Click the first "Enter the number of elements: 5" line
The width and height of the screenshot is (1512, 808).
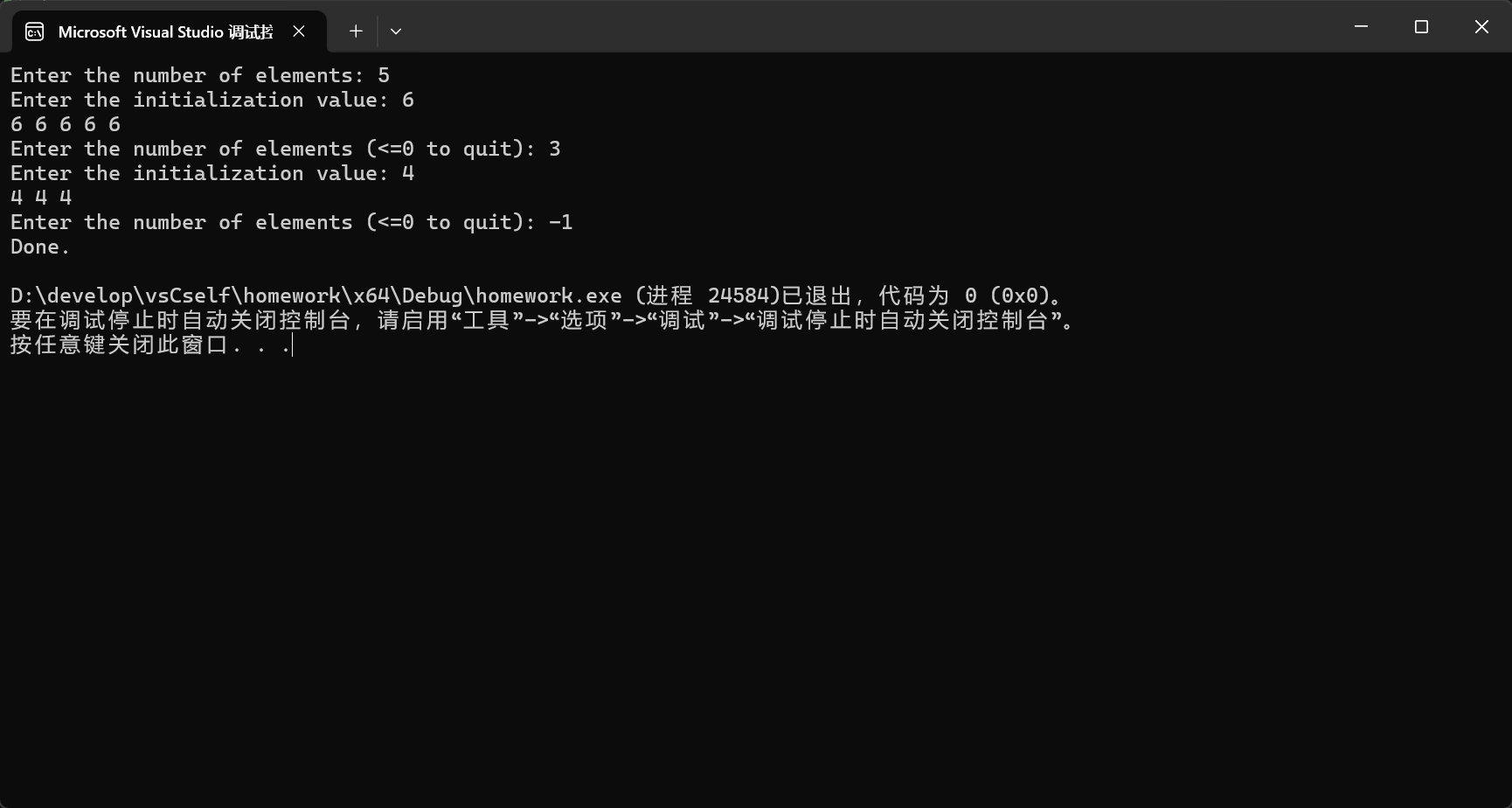[200, 75]
